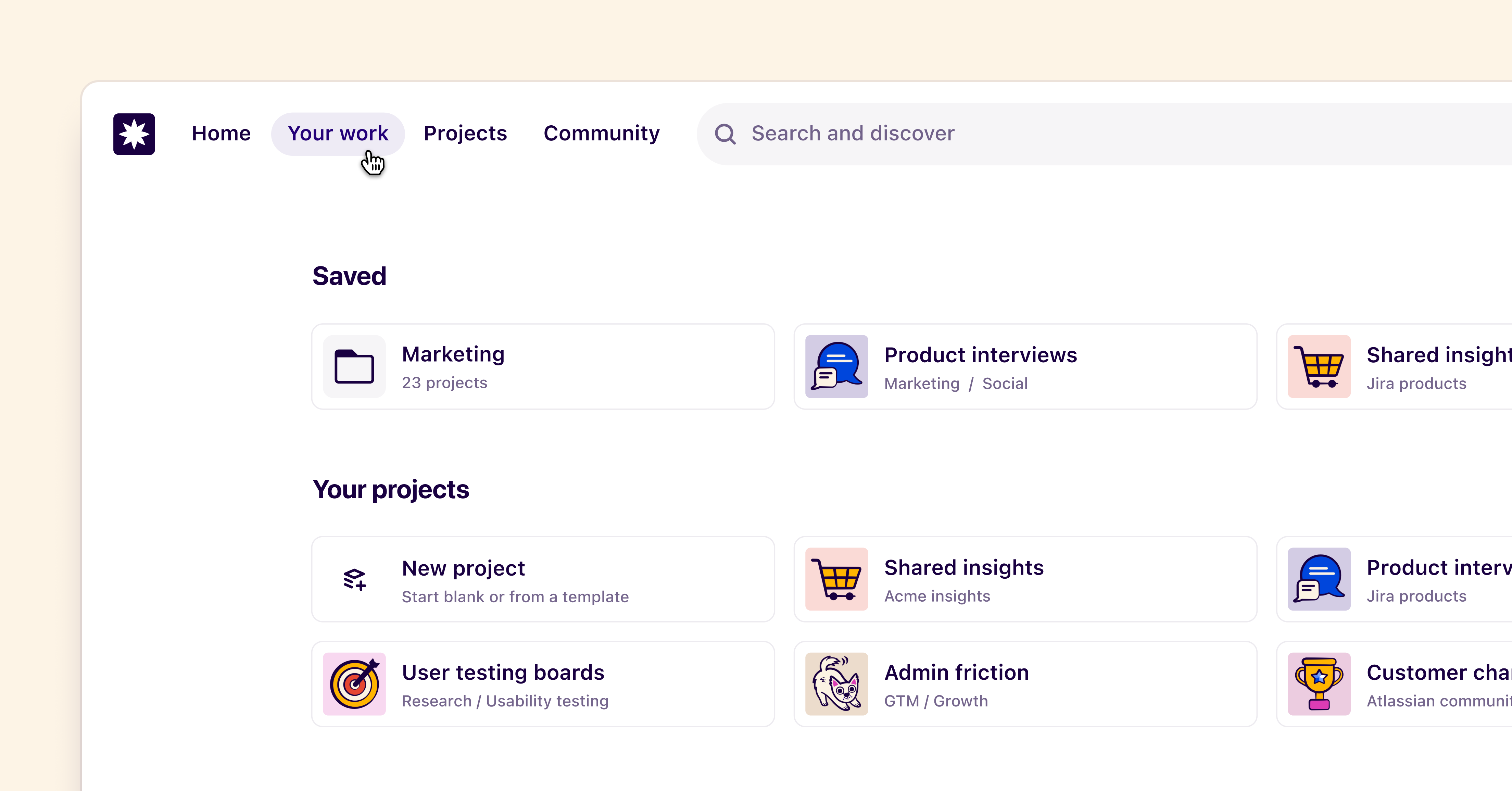Switch to the Projects navigation item
1512x791 pixels.
click(x=465, y=133)
